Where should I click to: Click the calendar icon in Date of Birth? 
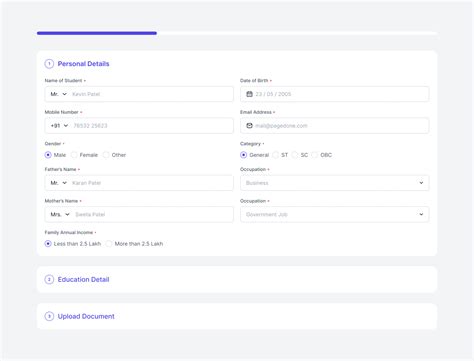coord(249,94)
